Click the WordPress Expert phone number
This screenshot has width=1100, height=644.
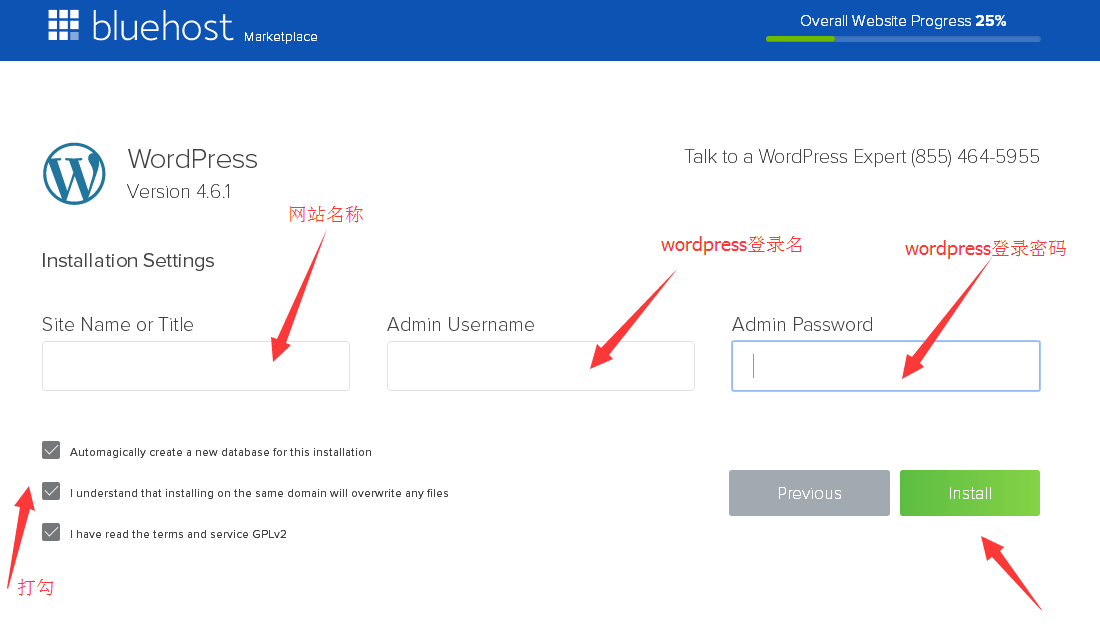975,156
